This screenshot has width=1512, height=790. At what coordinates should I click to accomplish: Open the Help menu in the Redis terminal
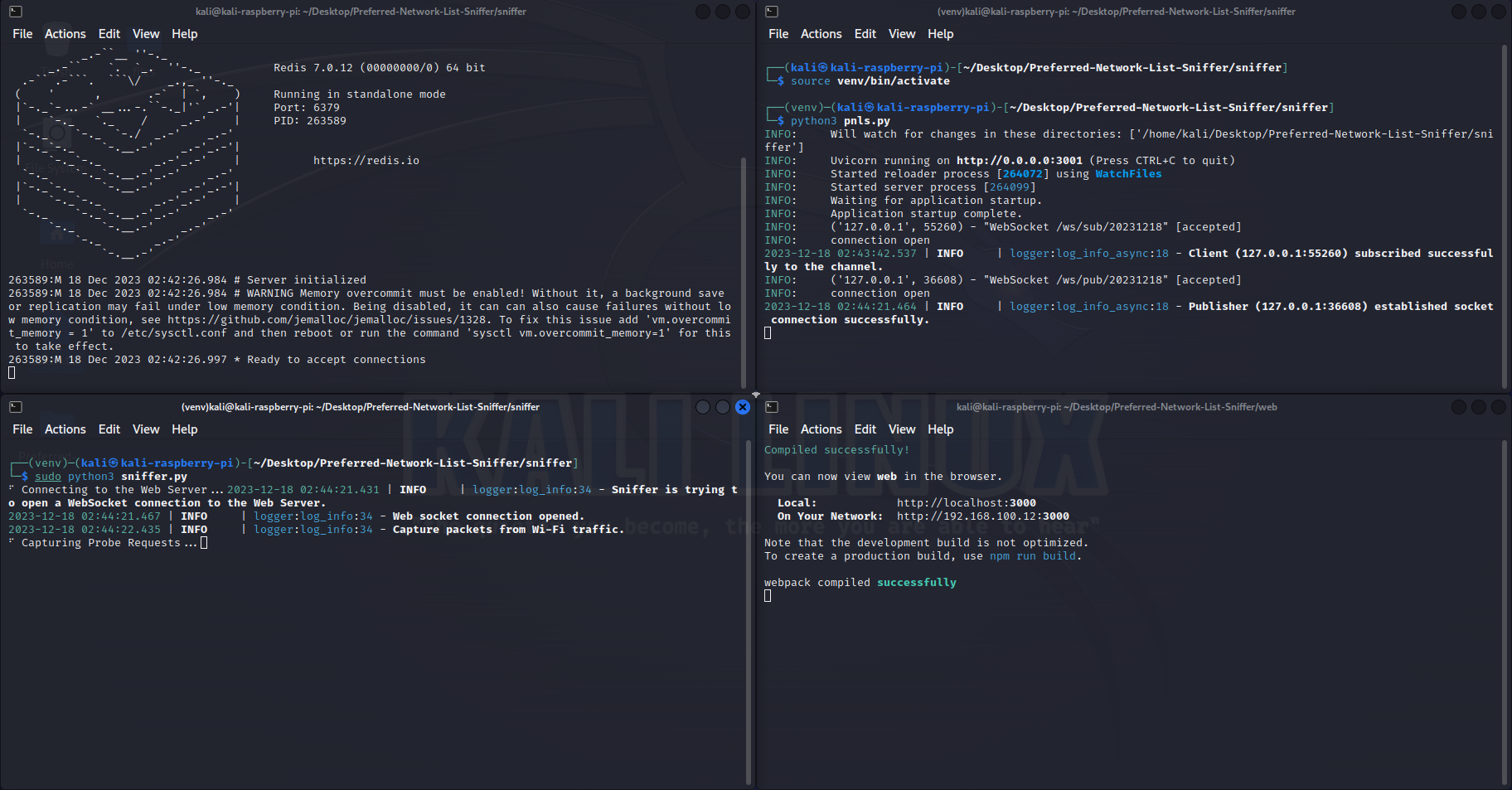(x=184, y=33)
